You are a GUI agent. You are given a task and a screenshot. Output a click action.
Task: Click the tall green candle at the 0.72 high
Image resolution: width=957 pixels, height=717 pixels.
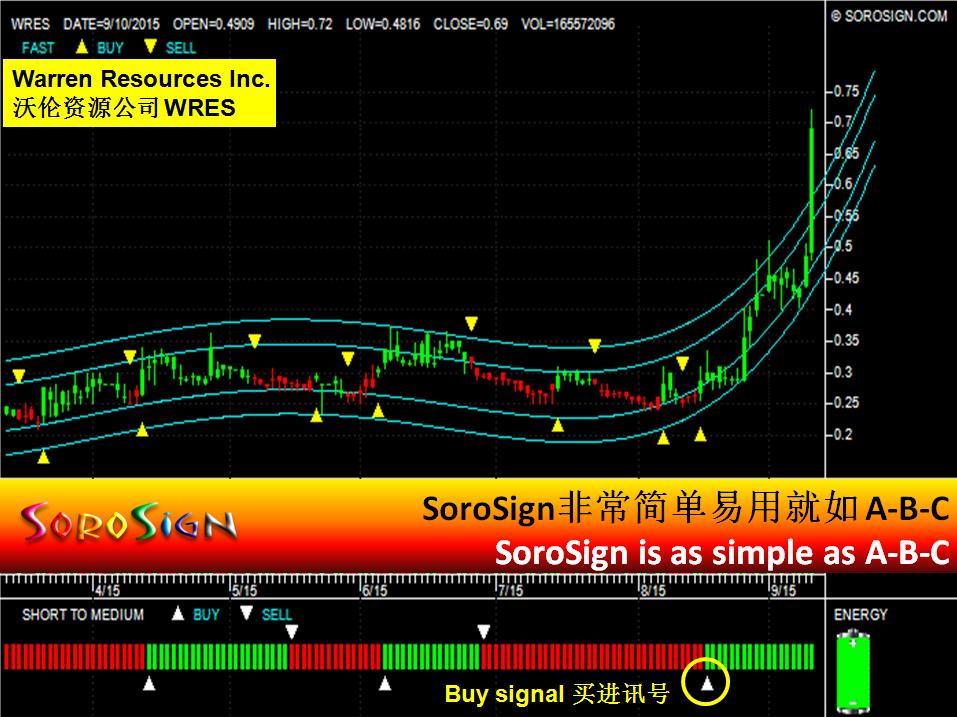(812, 183)
